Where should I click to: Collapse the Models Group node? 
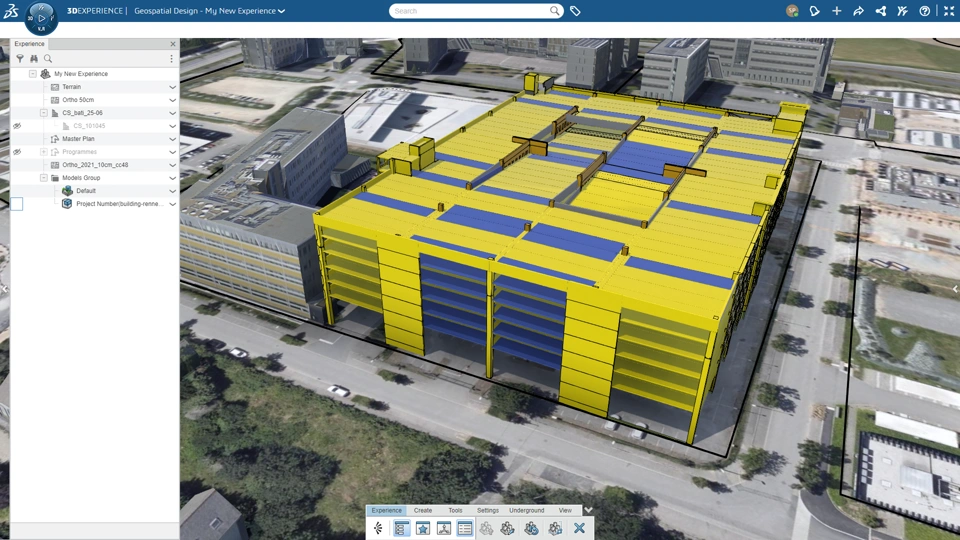(x=43, y=178)
